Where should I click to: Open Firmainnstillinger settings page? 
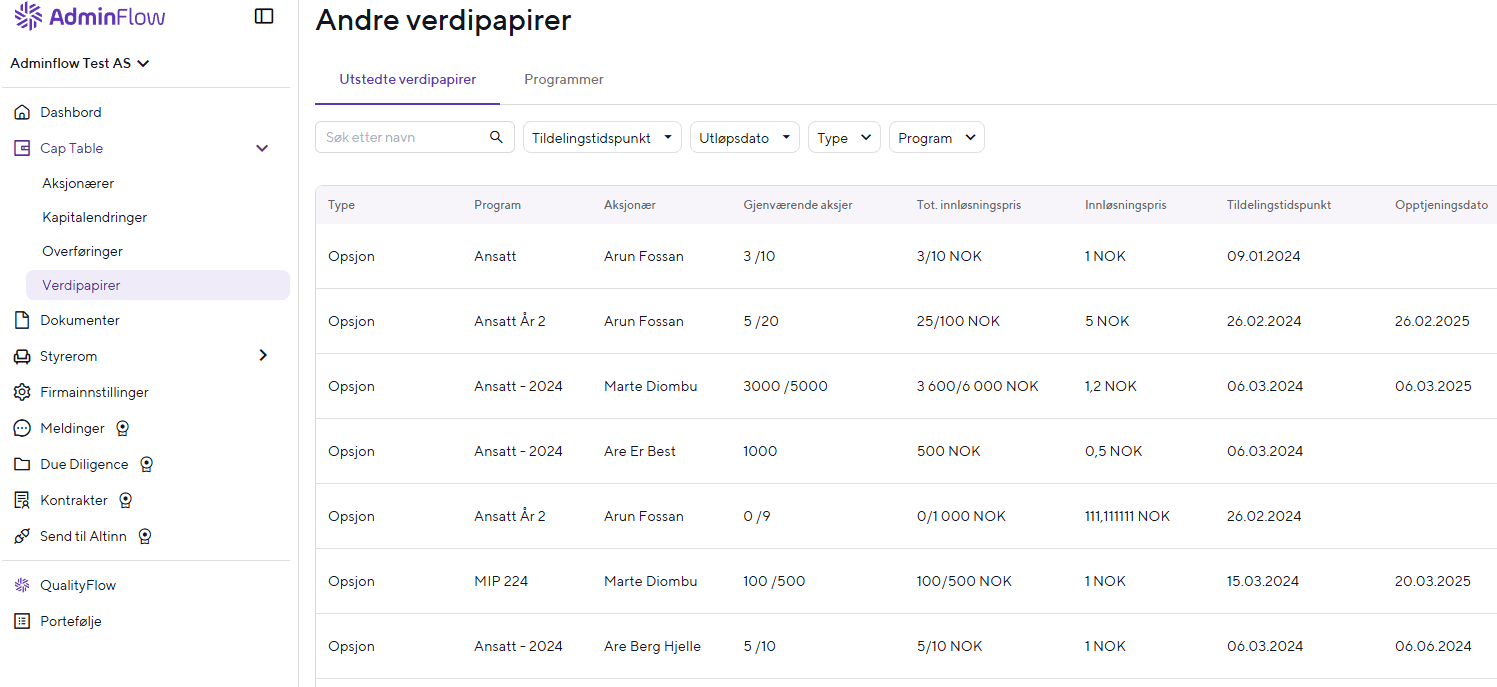94,392
